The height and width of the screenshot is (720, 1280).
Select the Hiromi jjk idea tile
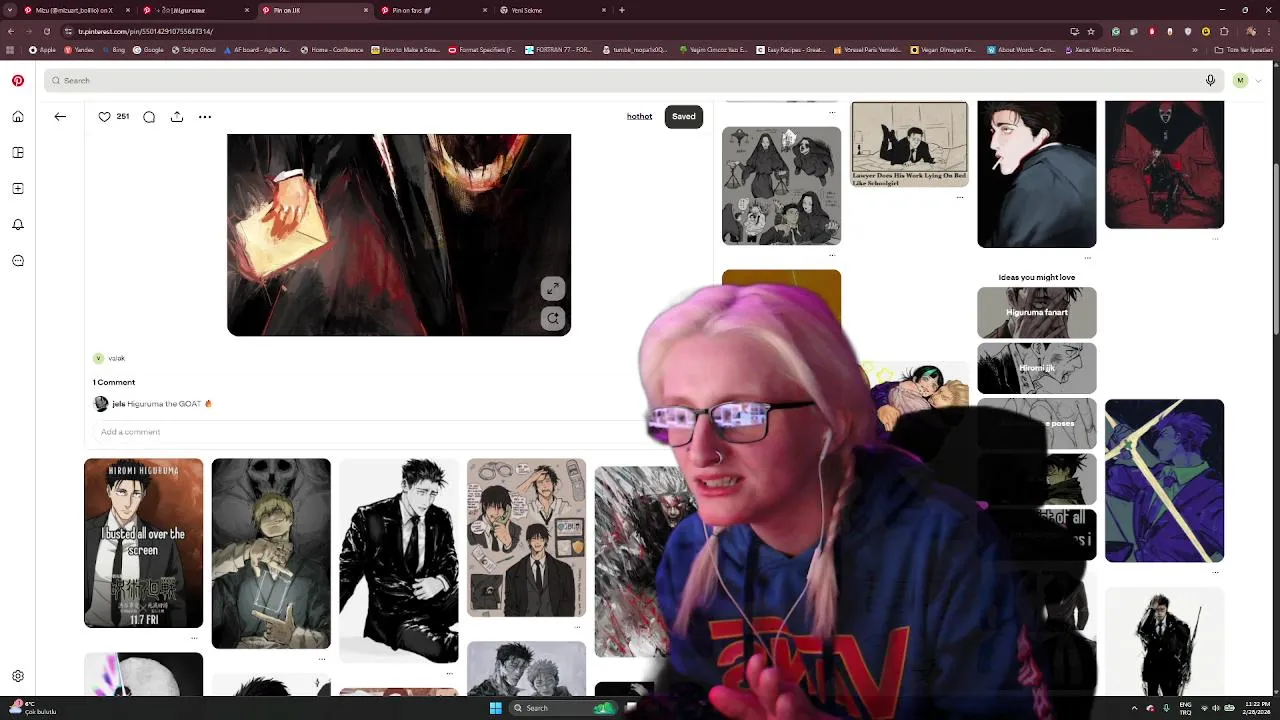[1036, 368]
